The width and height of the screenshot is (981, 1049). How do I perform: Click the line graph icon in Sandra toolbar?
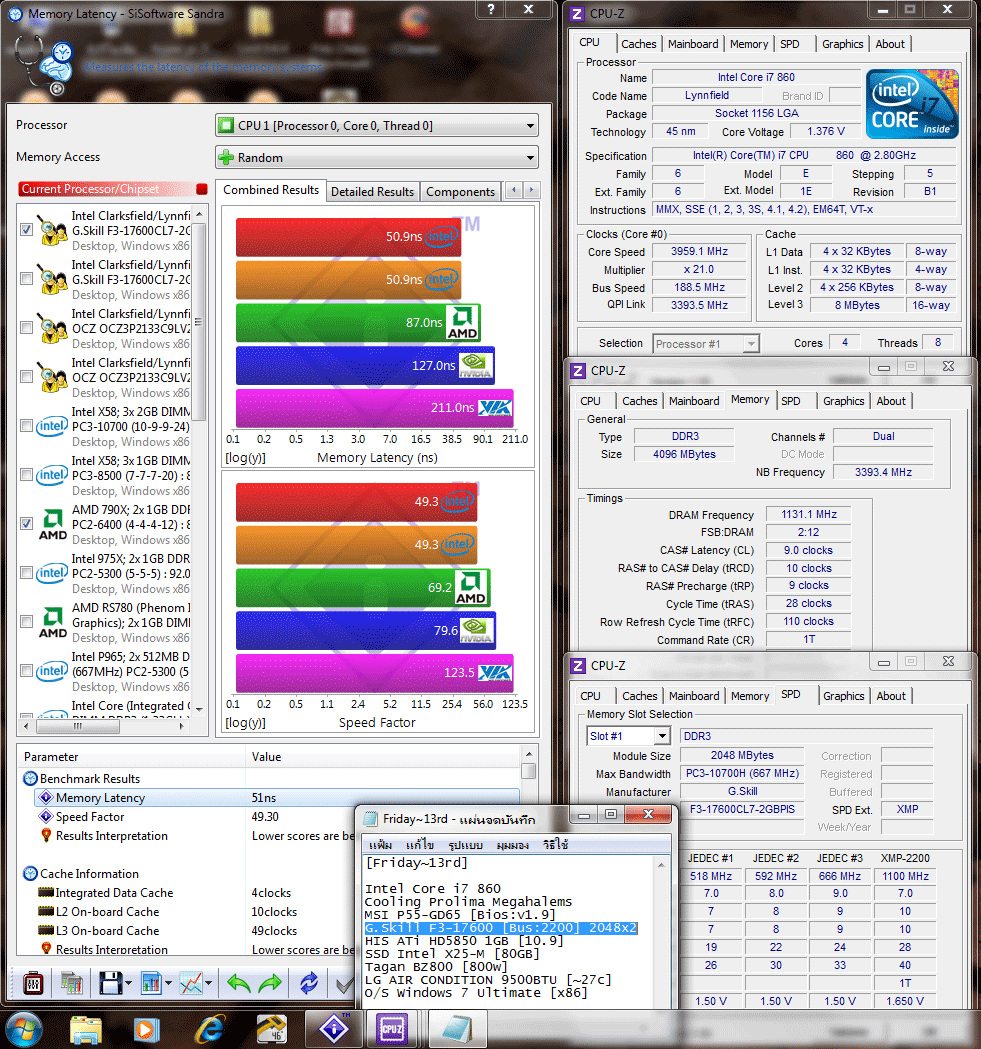click(191, 983)
